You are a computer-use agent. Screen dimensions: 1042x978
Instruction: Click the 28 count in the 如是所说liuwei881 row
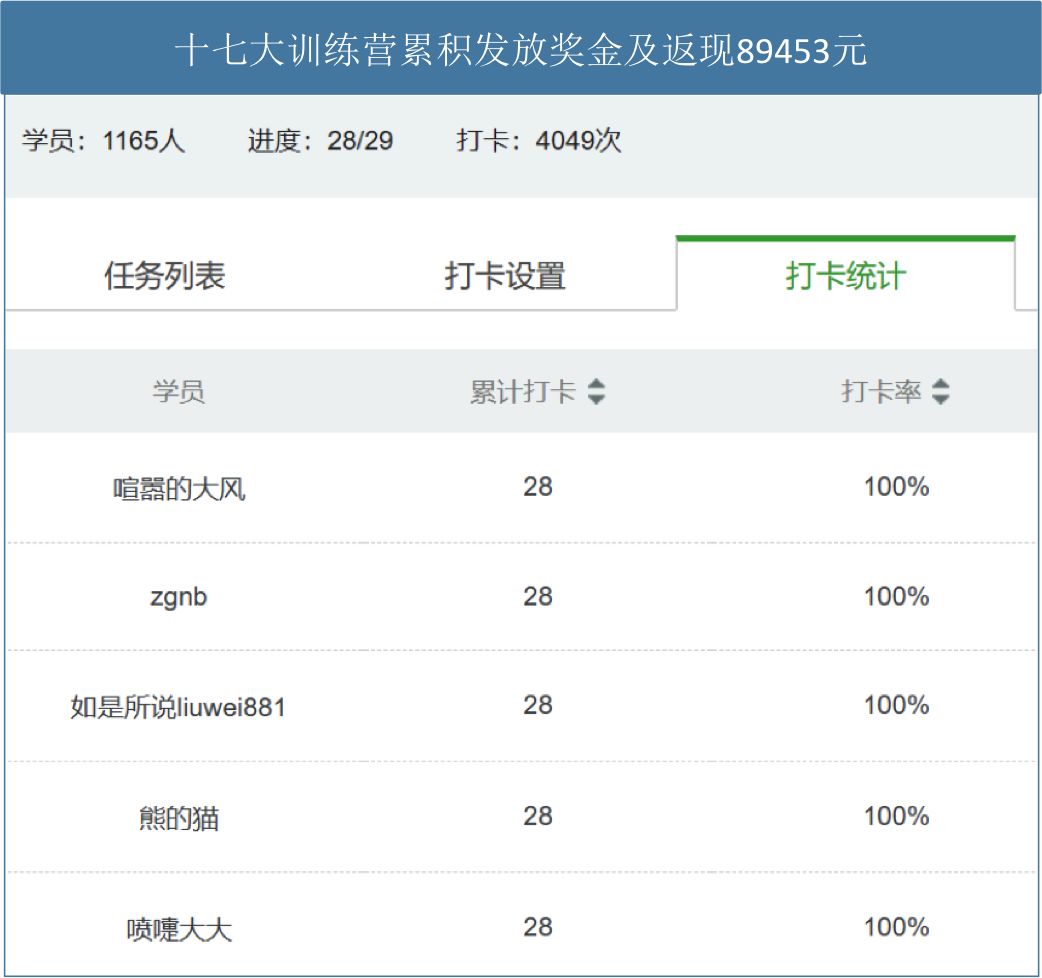(x=538, y=706)
